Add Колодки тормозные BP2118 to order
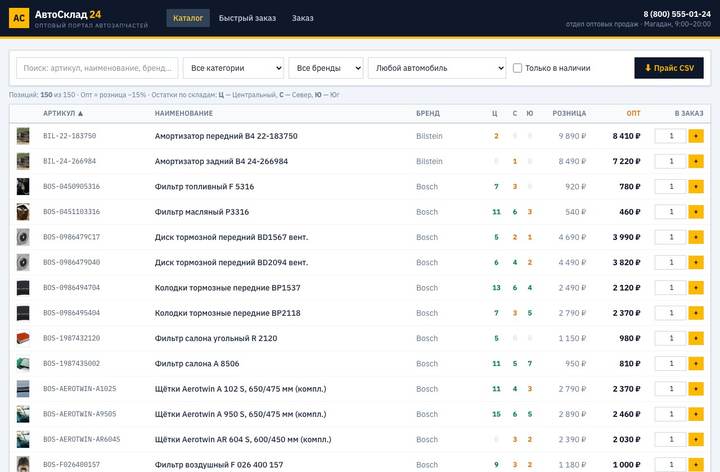Viewport: 720px width, 472px height. (x=696, y=313)
